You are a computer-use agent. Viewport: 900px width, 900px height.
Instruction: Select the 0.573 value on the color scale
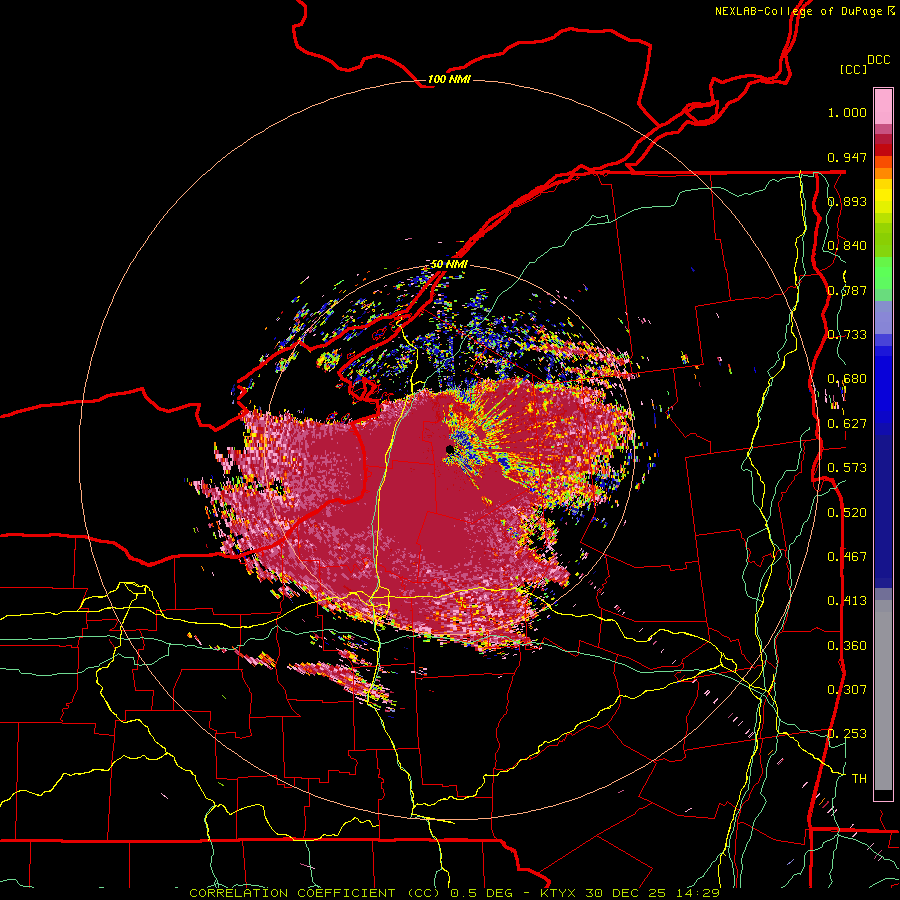tap(847, 468)
